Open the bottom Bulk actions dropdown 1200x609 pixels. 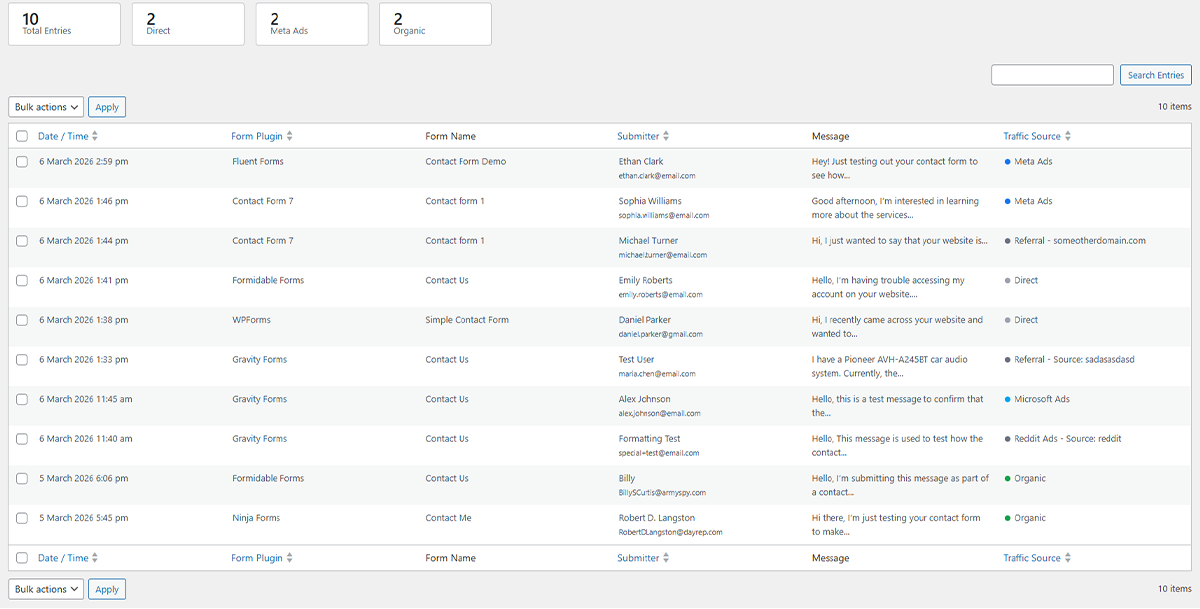pyautogui.click(x=45, y=589)
